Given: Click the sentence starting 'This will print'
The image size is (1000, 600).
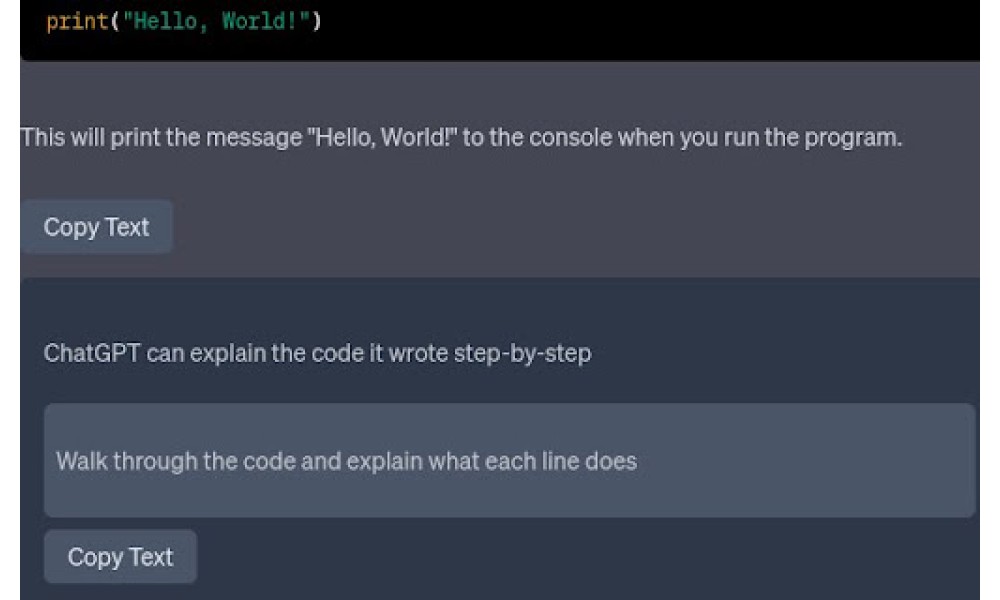Looking at the screenshot, I should (462, 138).
